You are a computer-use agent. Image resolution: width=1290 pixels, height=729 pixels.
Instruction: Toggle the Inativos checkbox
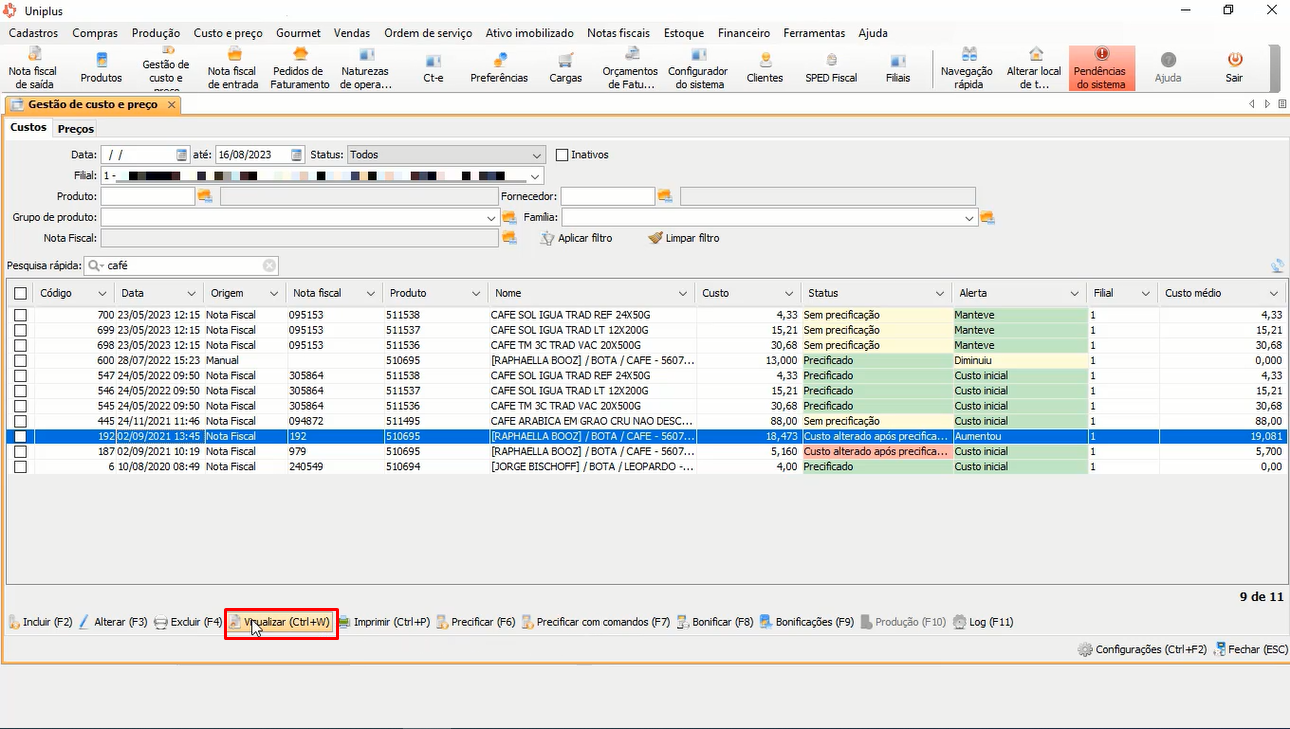[x=562, y=155]
